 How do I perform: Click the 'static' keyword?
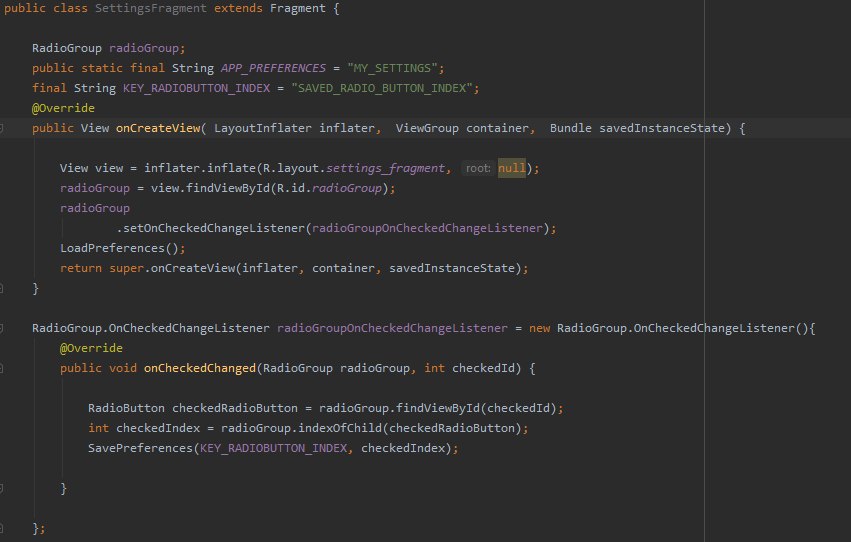102,68
